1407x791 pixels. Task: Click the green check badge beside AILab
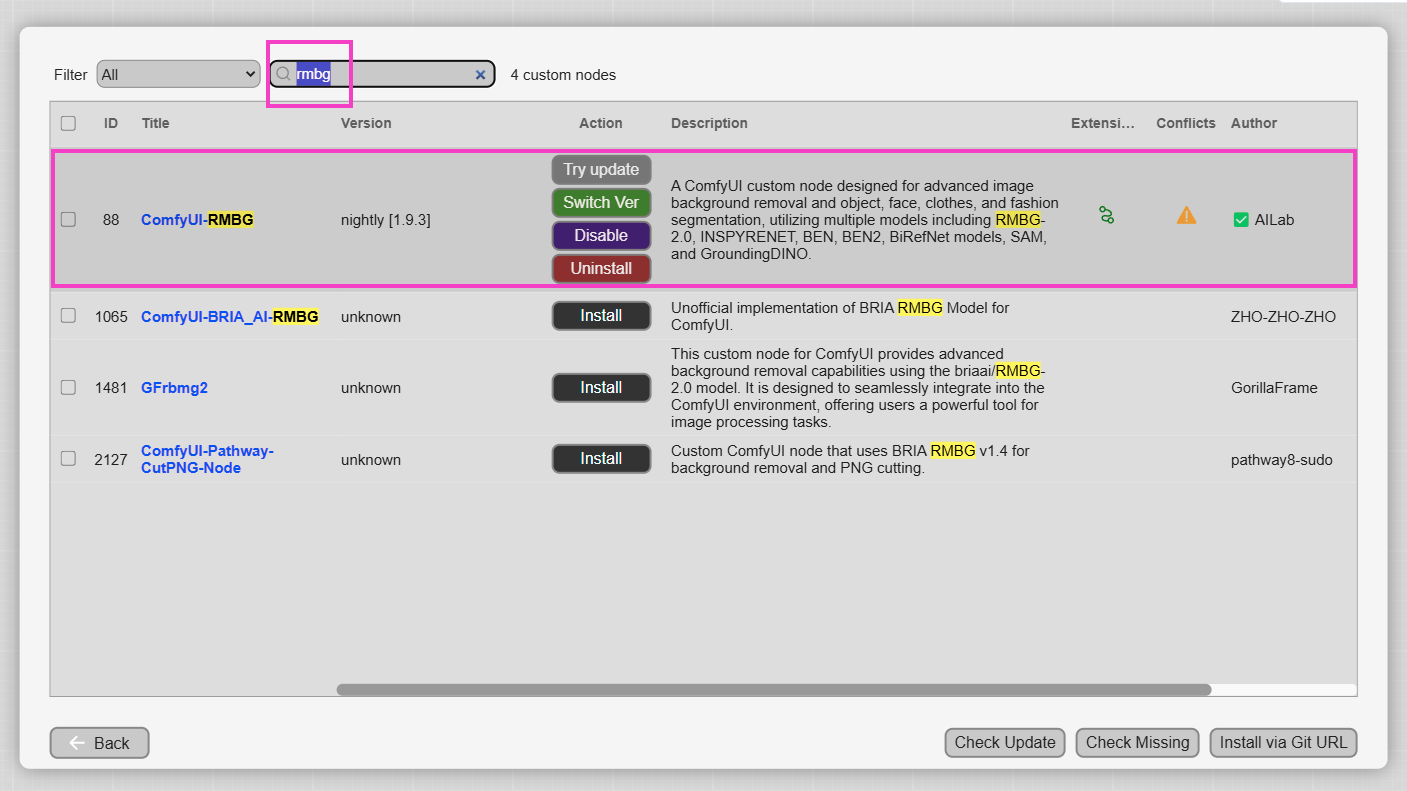coord(1241,220)
